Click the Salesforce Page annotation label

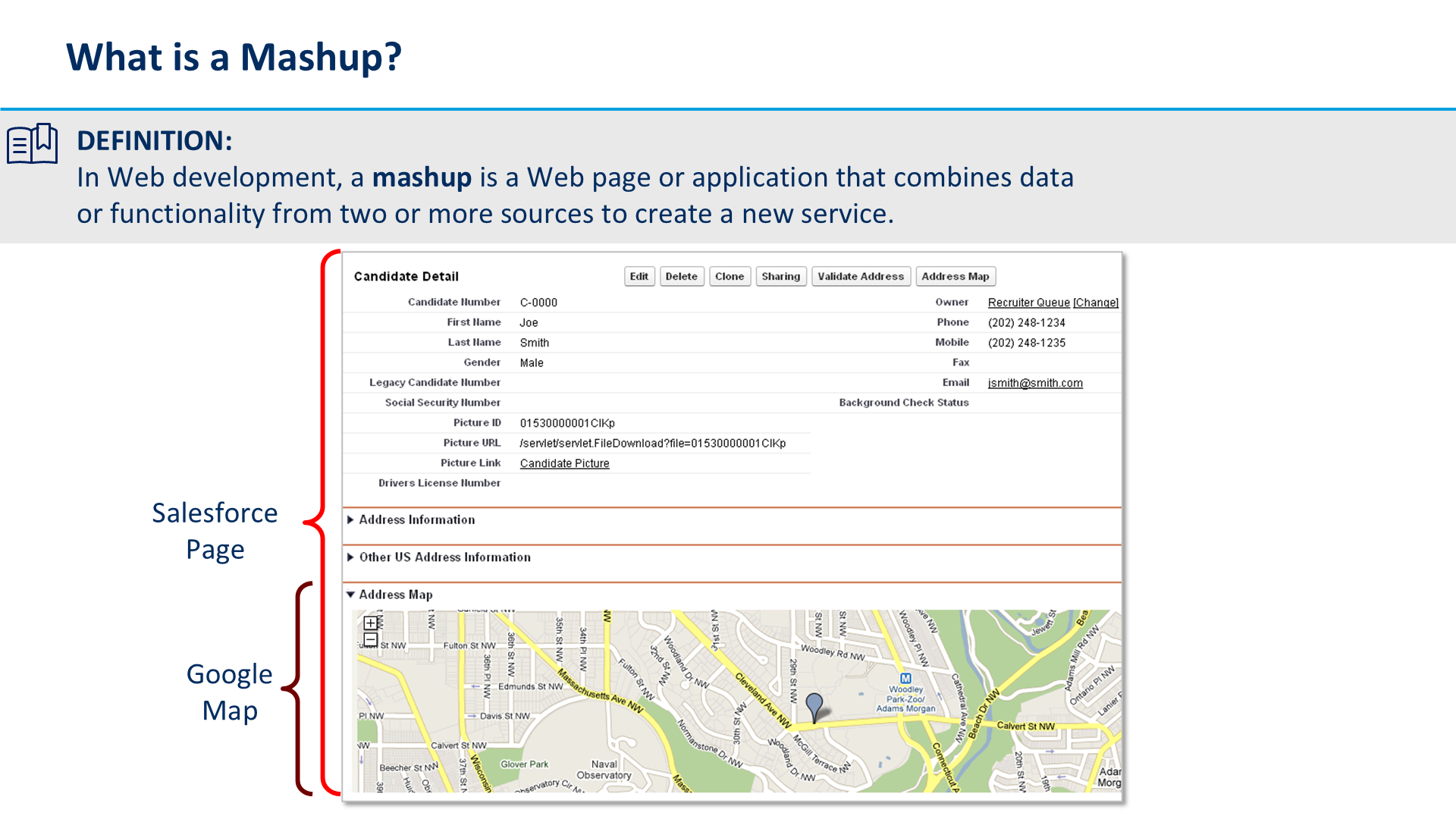click(x=215, y=531)
